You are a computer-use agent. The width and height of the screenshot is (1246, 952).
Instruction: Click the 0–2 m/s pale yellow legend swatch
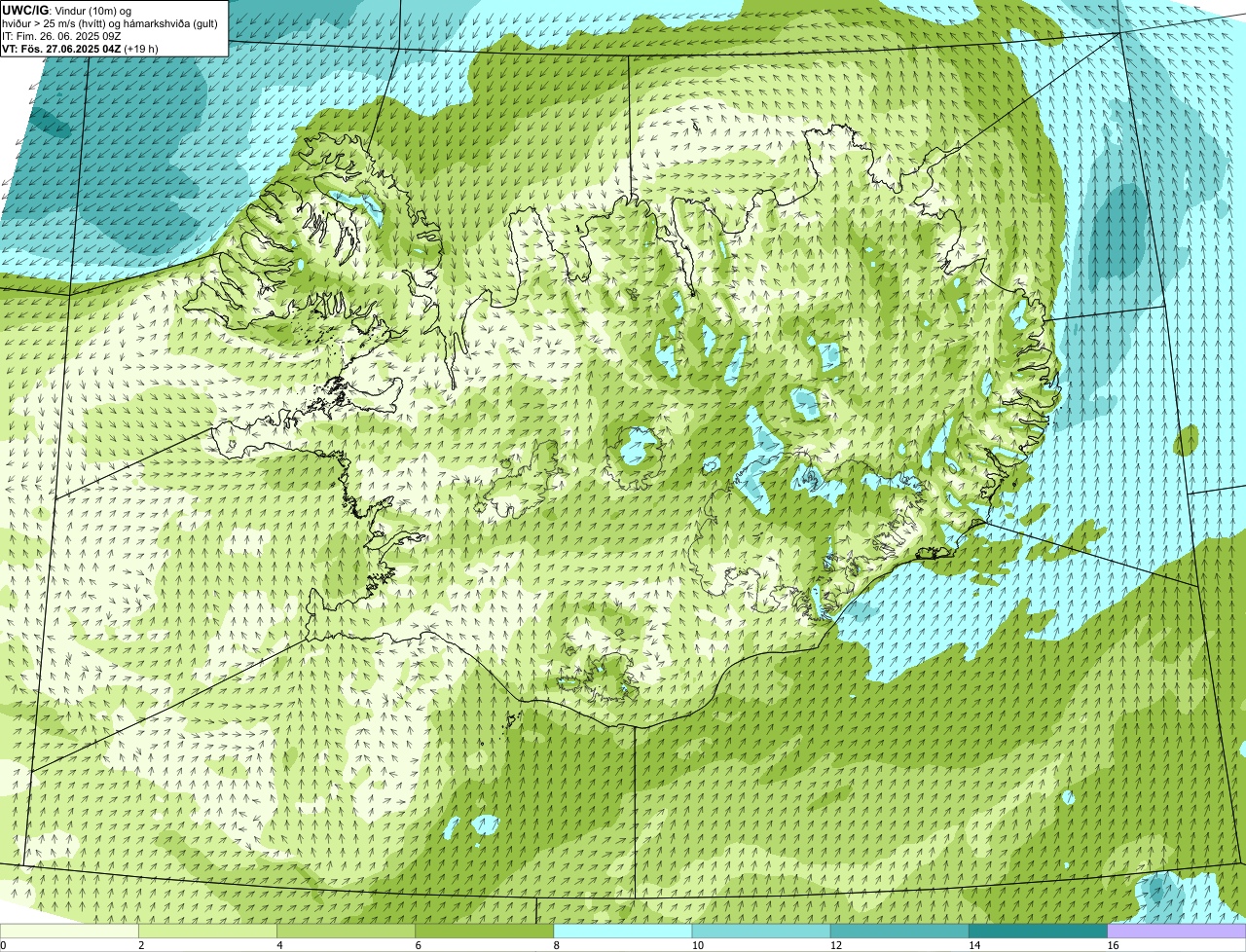(69, 932)
